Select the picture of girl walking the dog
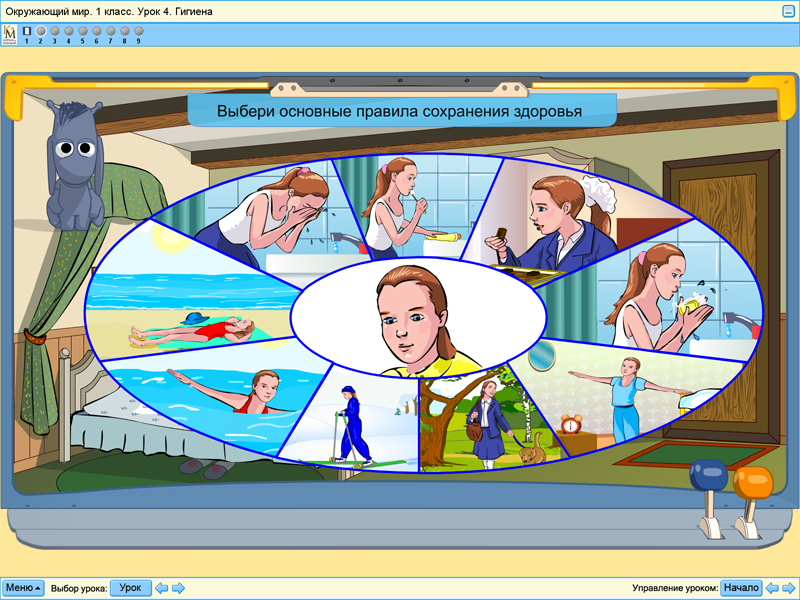 click(x=485, y=421)
